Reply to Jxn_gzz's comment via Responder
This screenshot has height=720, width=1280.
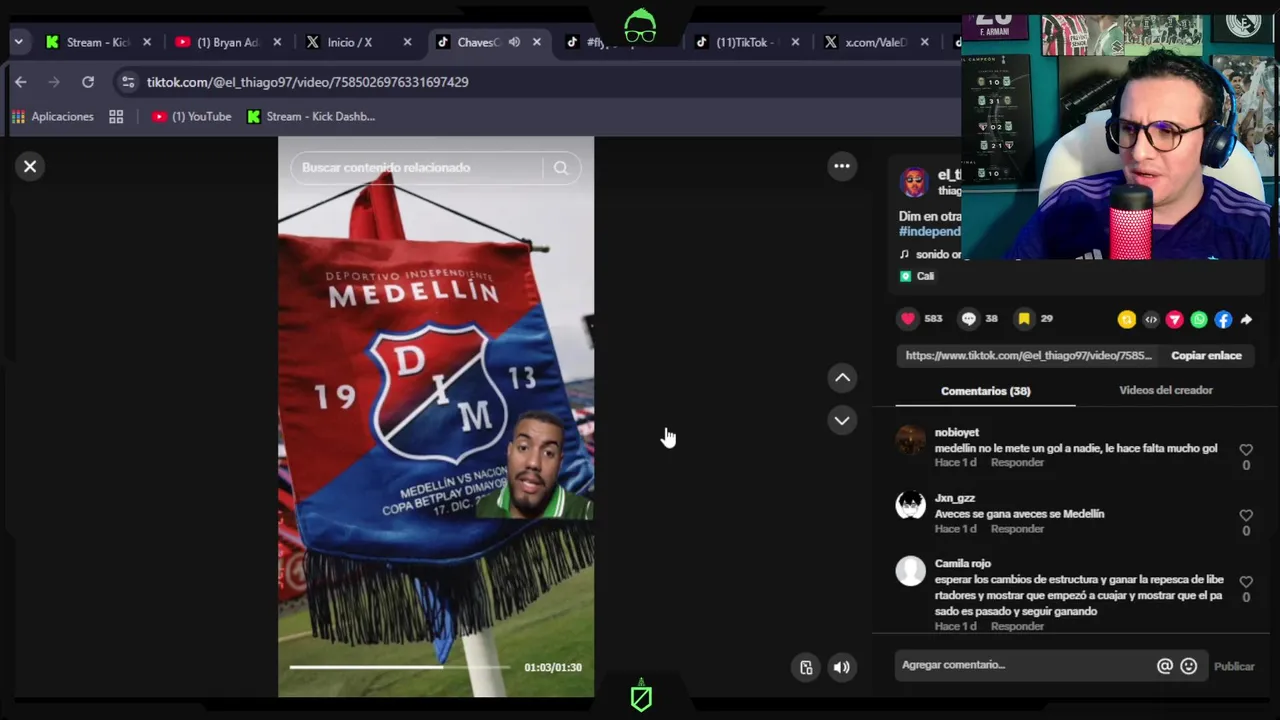pos(1017,529)
